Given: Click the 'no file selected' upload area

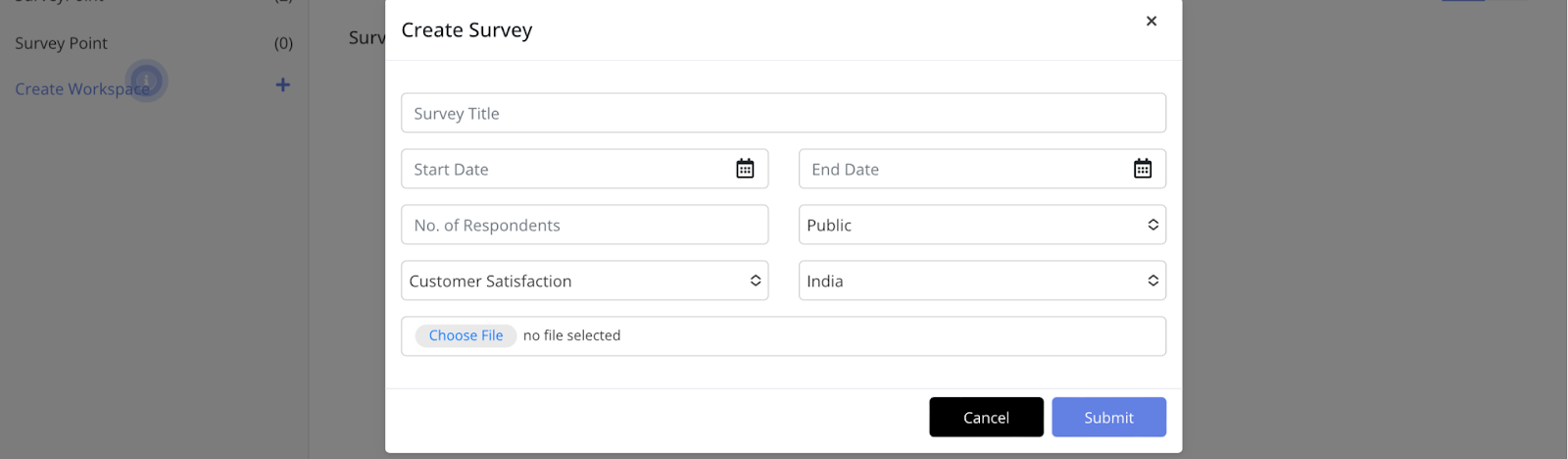Looking at the screenshot, I should click(572, 335).
